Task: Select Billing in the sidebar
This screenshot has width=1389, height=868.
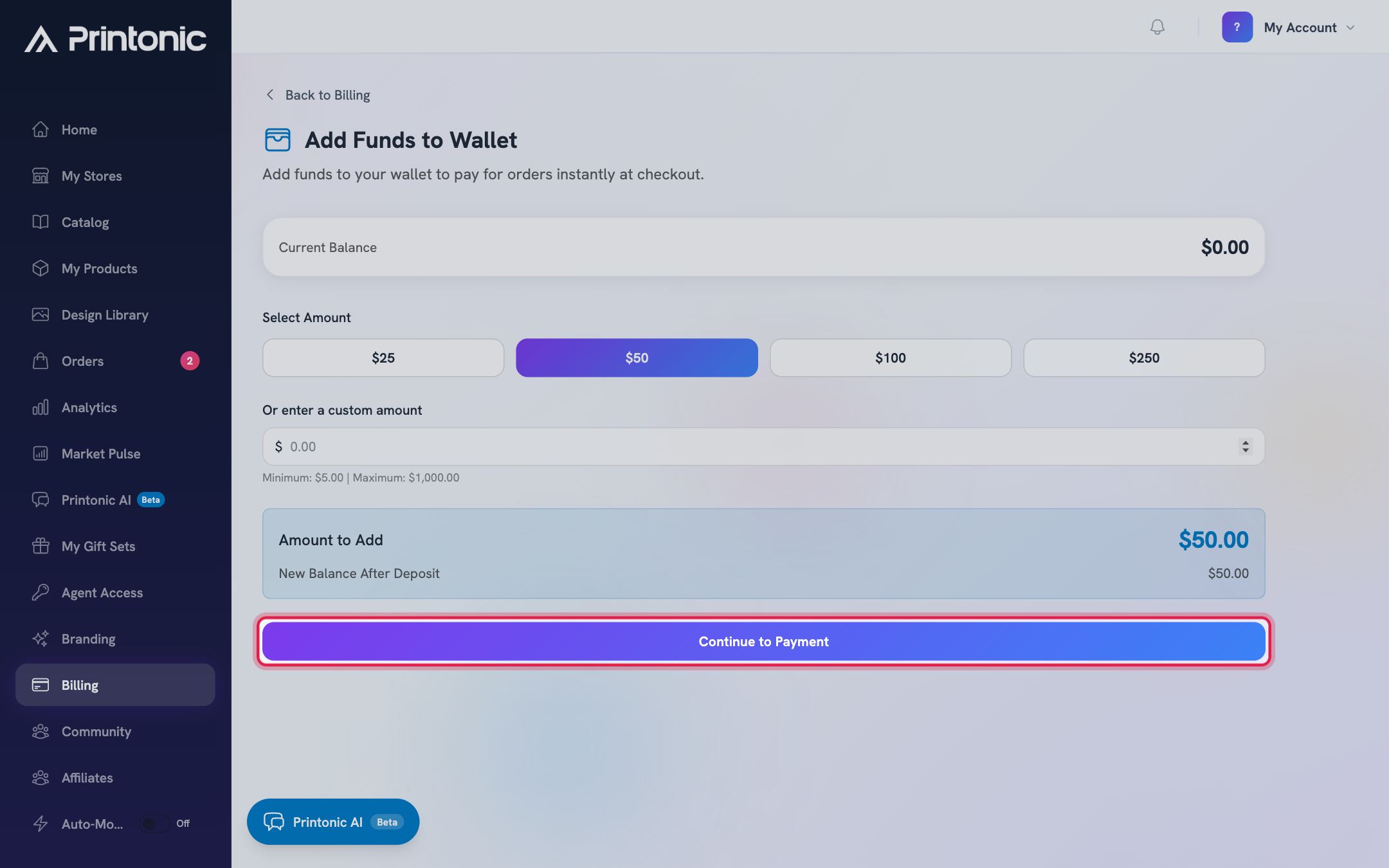Action: coord(115,685)
